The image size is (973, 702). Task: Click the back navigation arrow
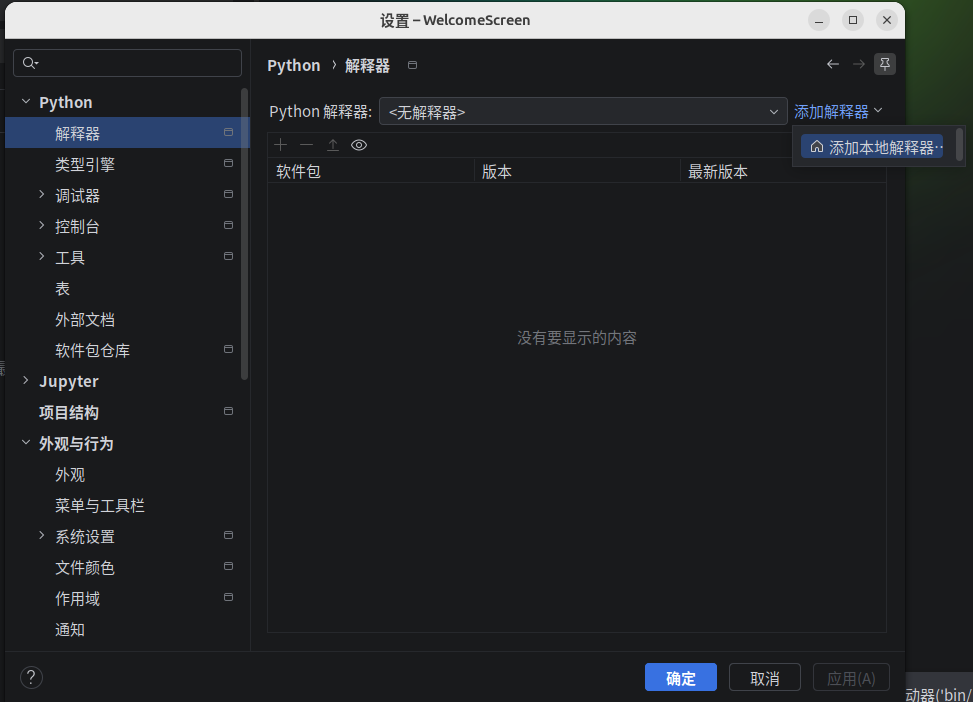833,64
